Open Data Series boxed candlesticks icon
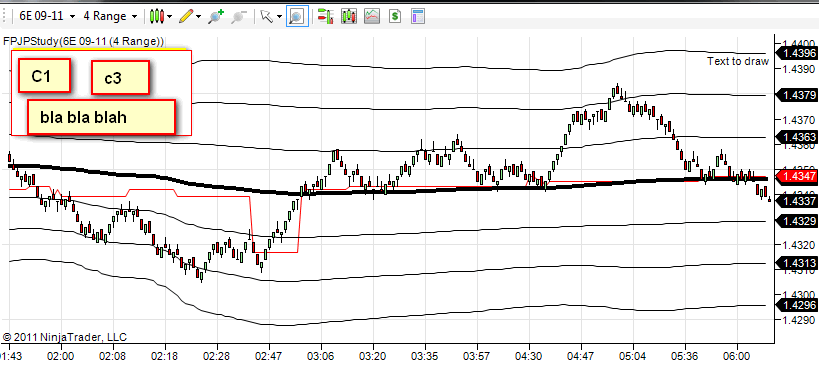 click(x=349, y=16)
